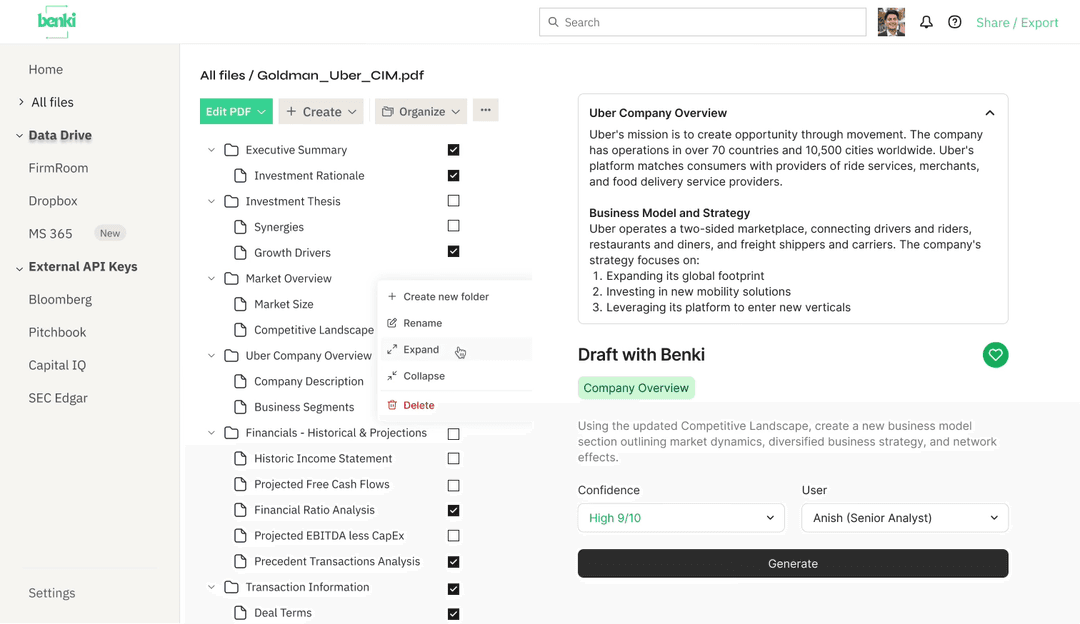The image size is (1080, 624).
Task: Click the Share / Export link
Action: [1016, 22]
